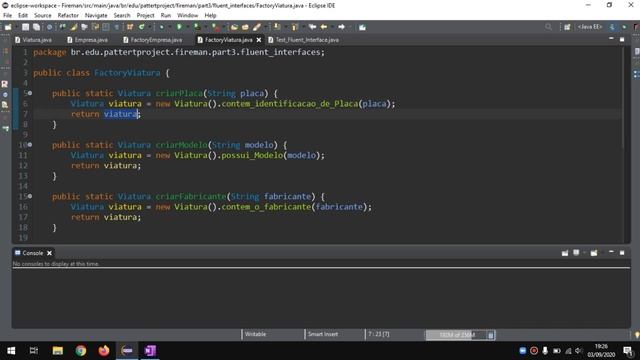640x360 pixels.
Task: Open the External Tools dropdown arrow
Action: (224, 27)
